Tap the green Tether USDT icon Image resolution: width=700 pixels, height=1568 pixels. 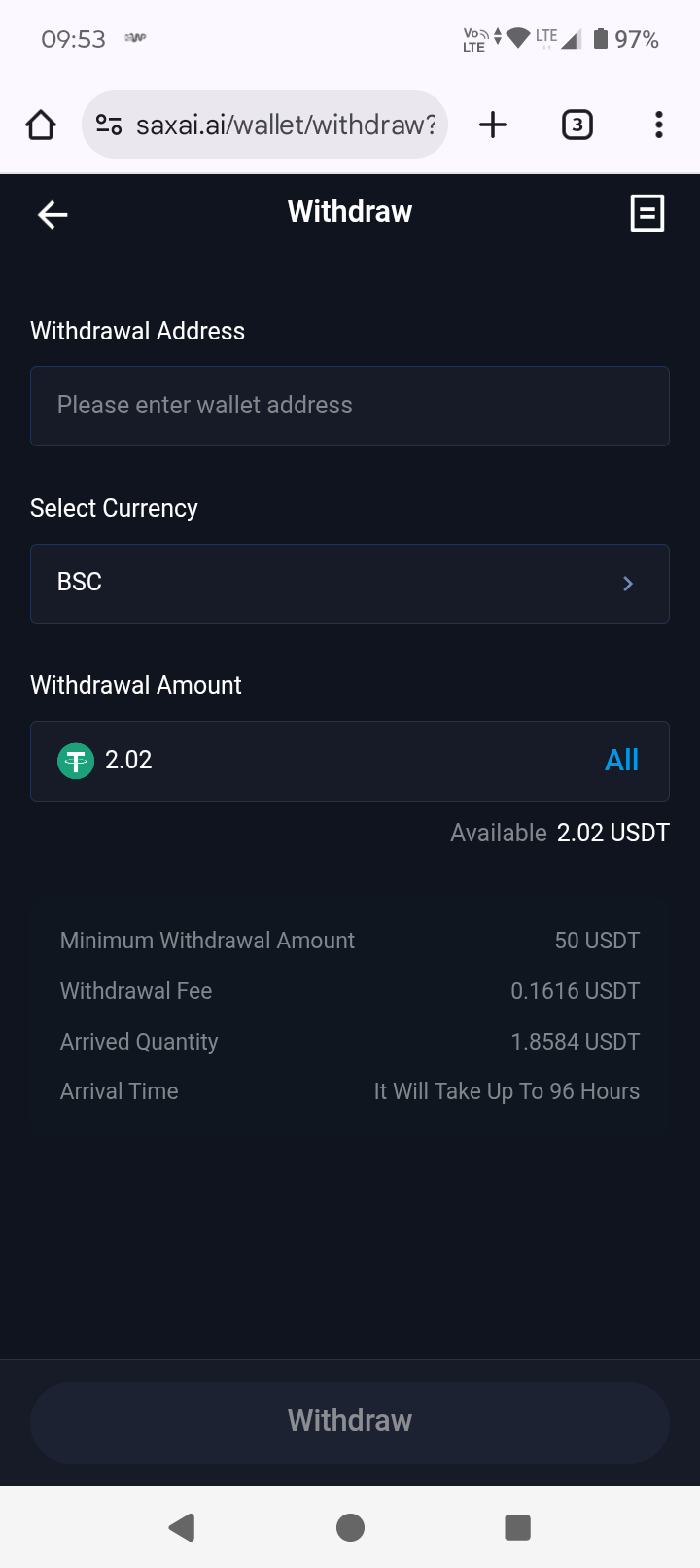point(76,761)
